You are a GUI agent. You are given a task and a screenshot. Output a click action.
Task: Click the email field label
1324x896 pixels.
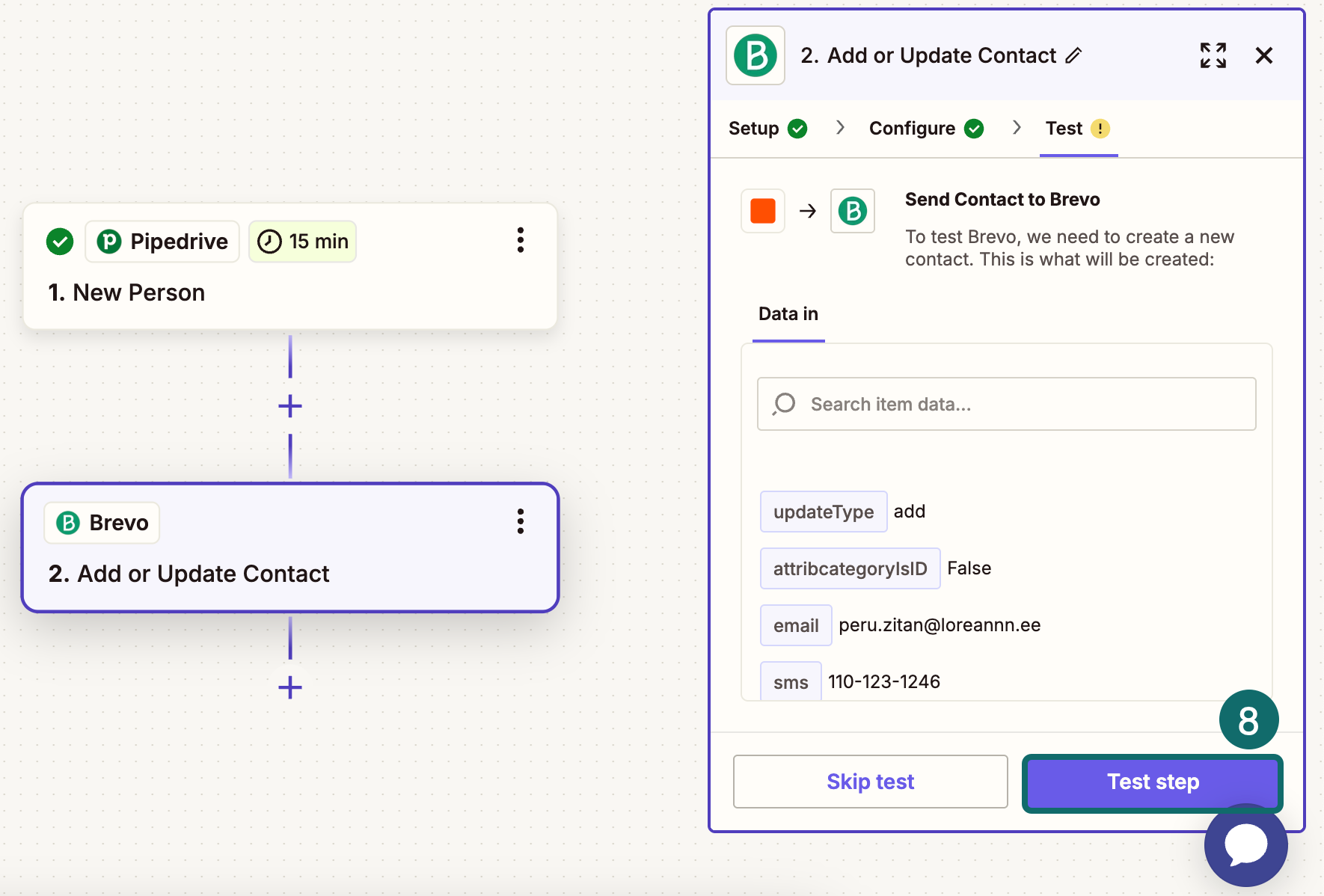(796, 625)
